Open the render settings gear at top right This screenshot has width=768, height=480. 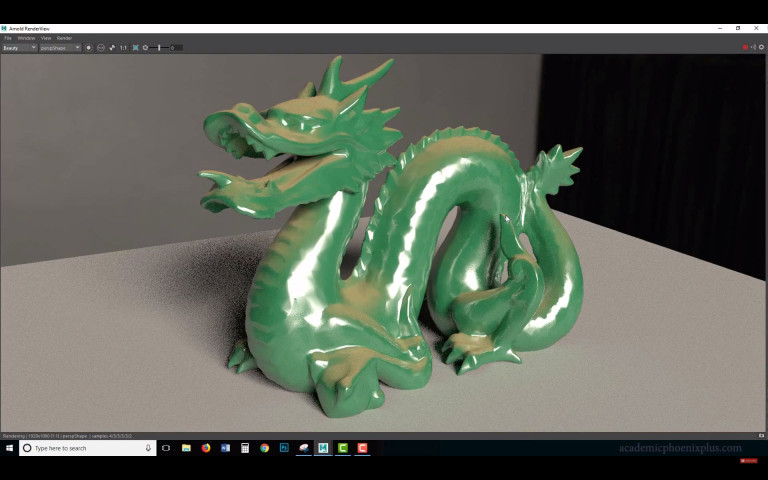[762, 47]
